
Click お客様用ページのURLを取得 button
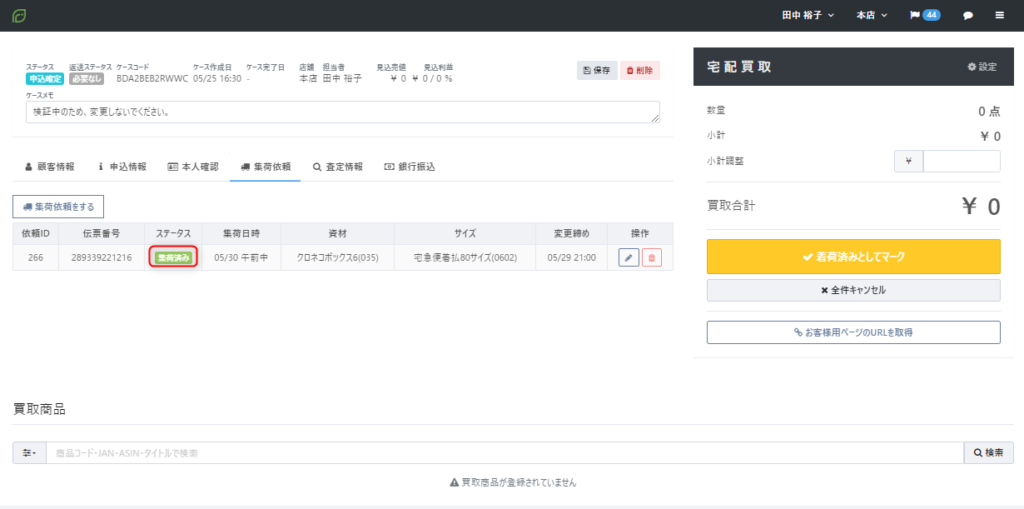pos(854,332)
